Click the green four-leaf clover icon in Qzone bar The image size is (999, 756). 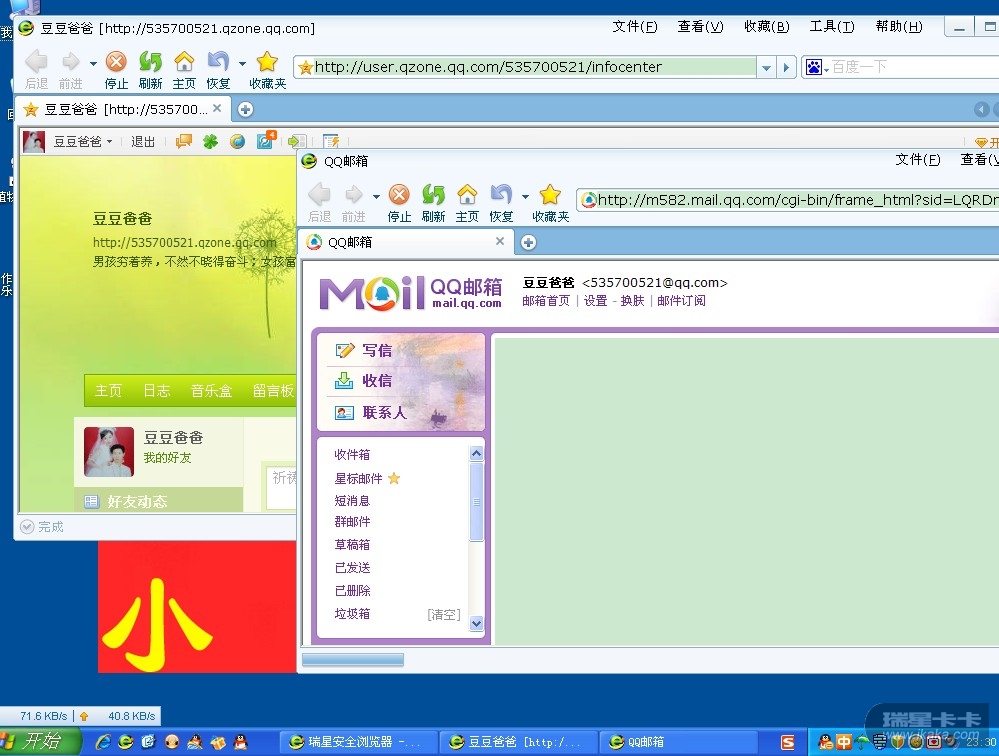(210, 141)
